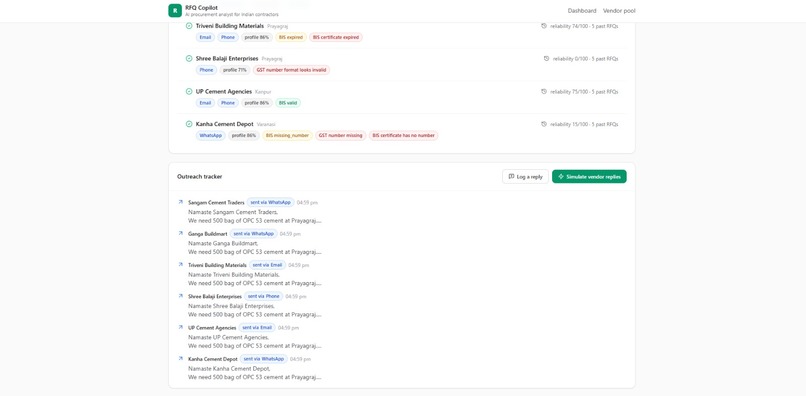Click history icon next to reliability 0/100

[546, 59]
